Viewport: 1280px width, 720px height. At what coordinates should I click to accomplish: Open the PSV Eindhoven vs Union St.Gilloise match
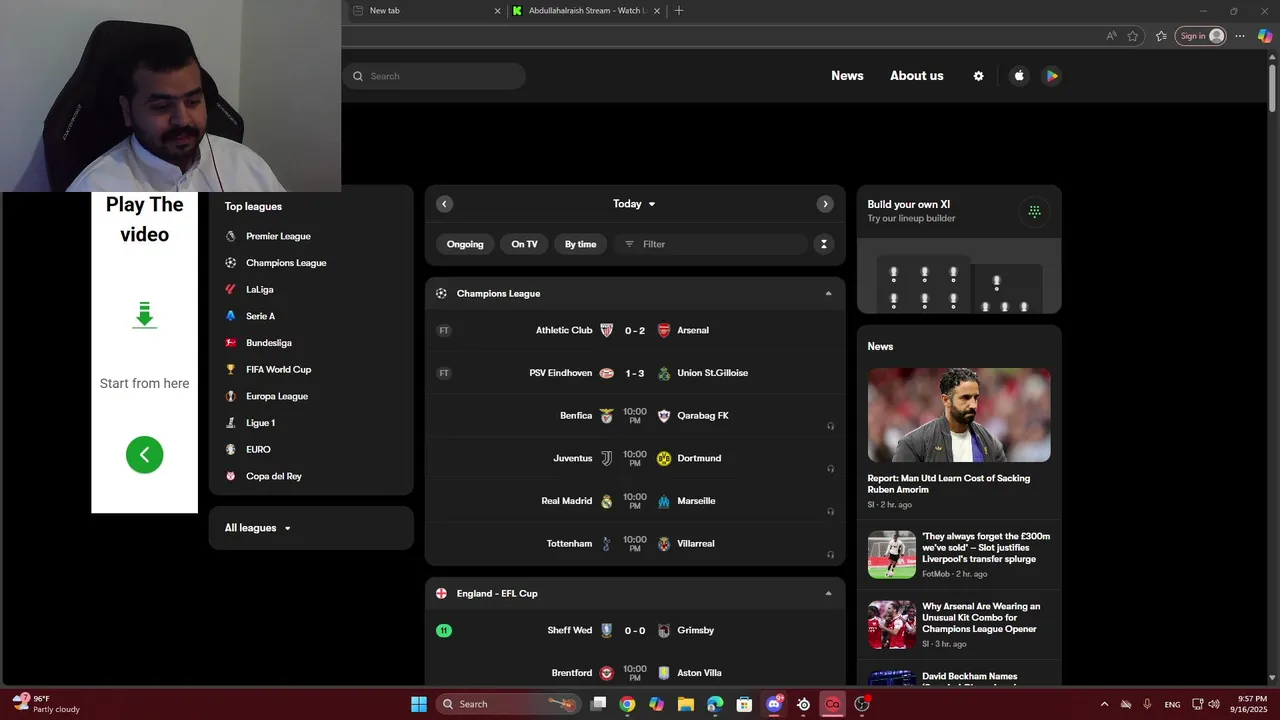635,373
